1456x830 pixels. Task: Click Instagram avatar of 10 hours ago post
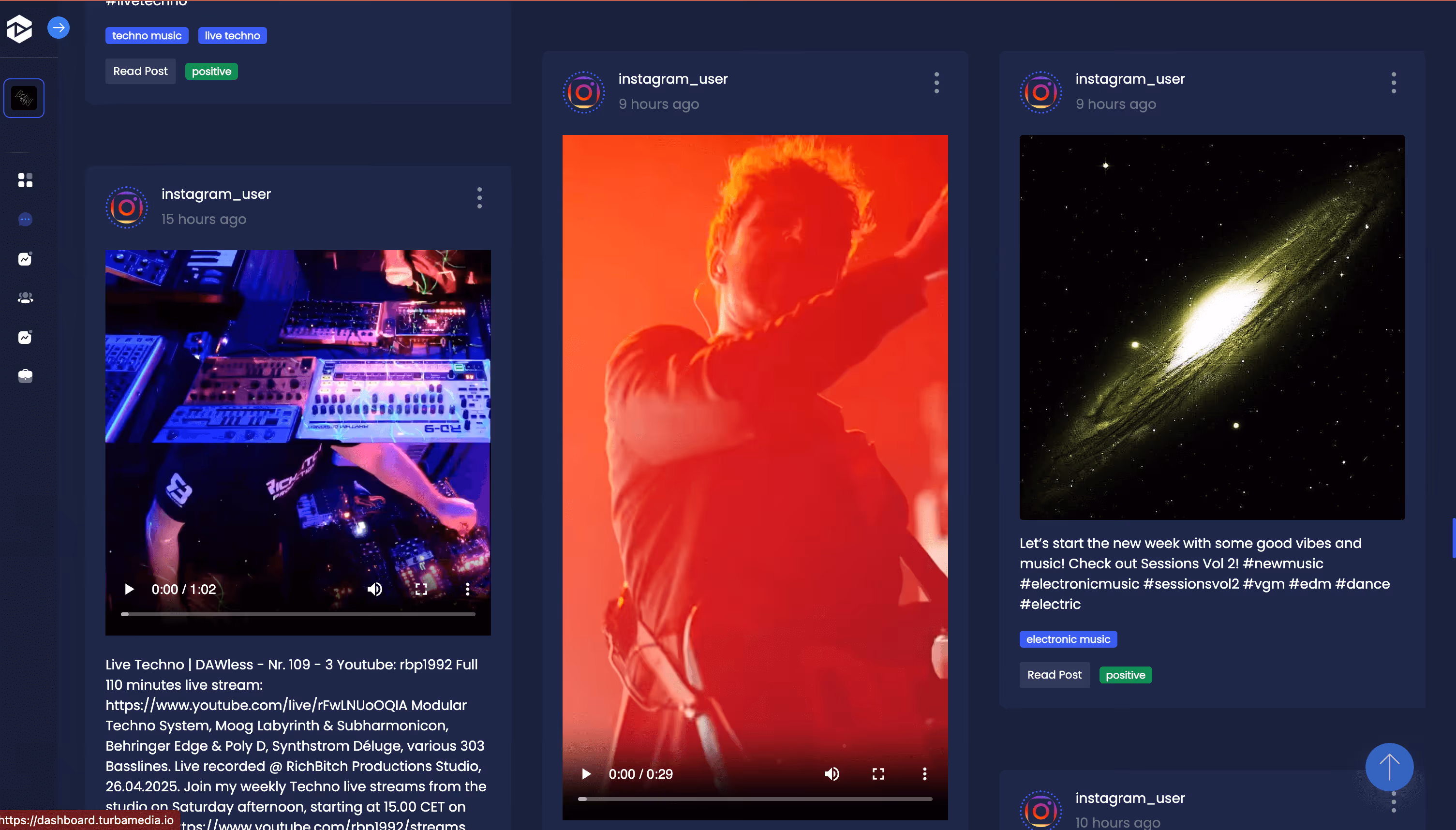[1041, 811]
